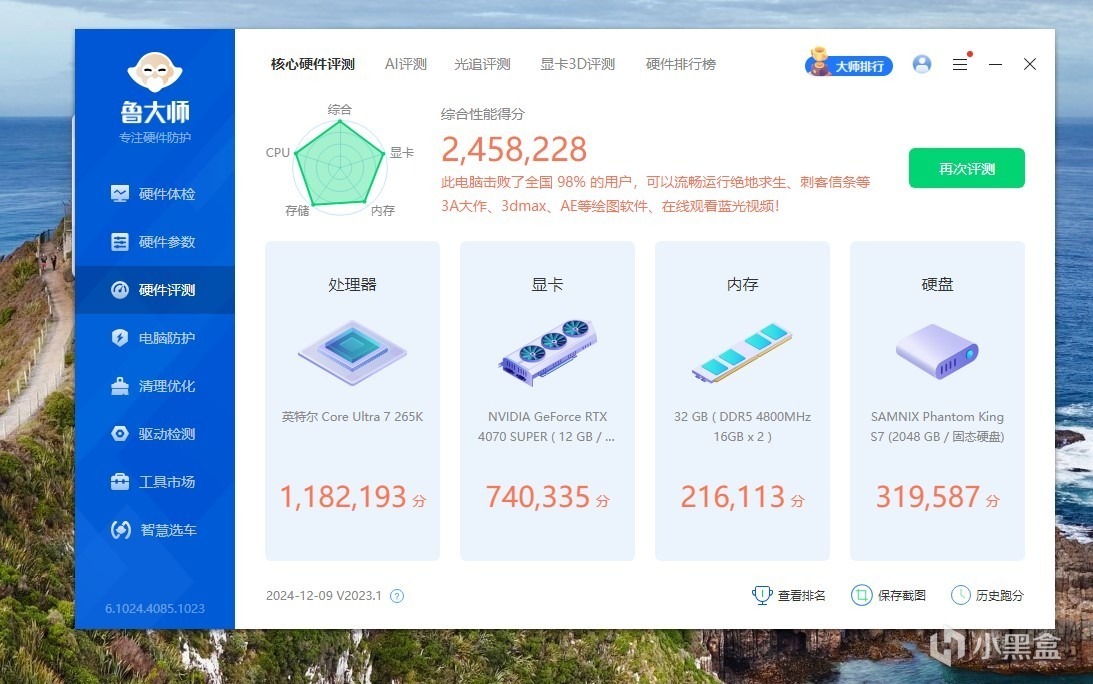Click the 综合性能得分 heading

click(482, 114)
